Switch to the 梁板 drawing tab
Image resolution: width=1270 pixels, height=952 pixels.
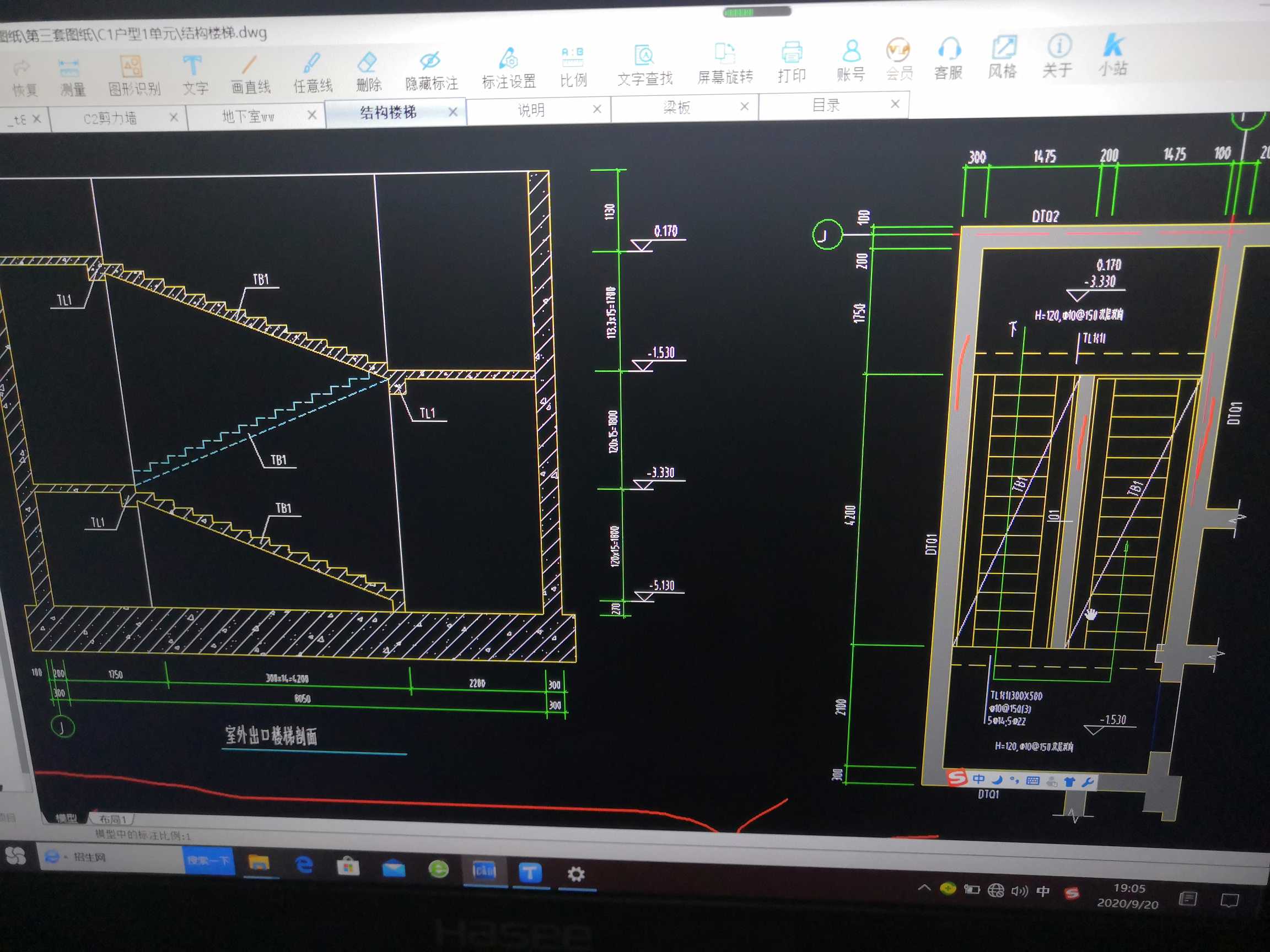coord(676,107)
